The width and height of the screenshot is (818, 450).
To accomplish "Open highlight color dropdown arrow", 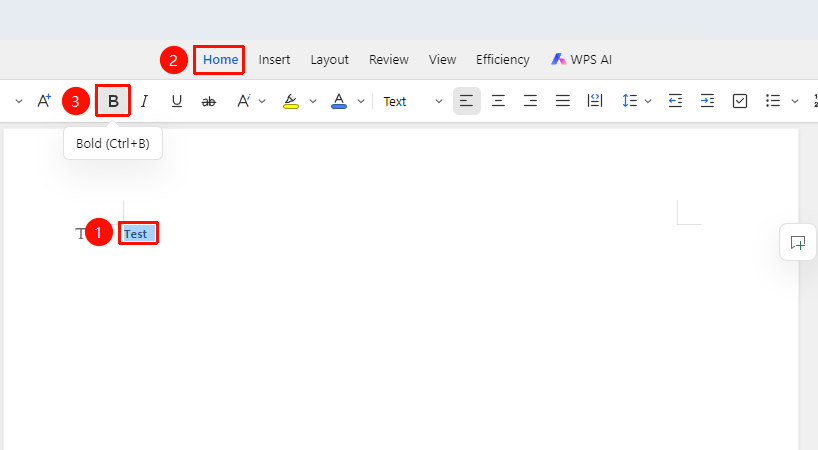I will tap(312, 101).
